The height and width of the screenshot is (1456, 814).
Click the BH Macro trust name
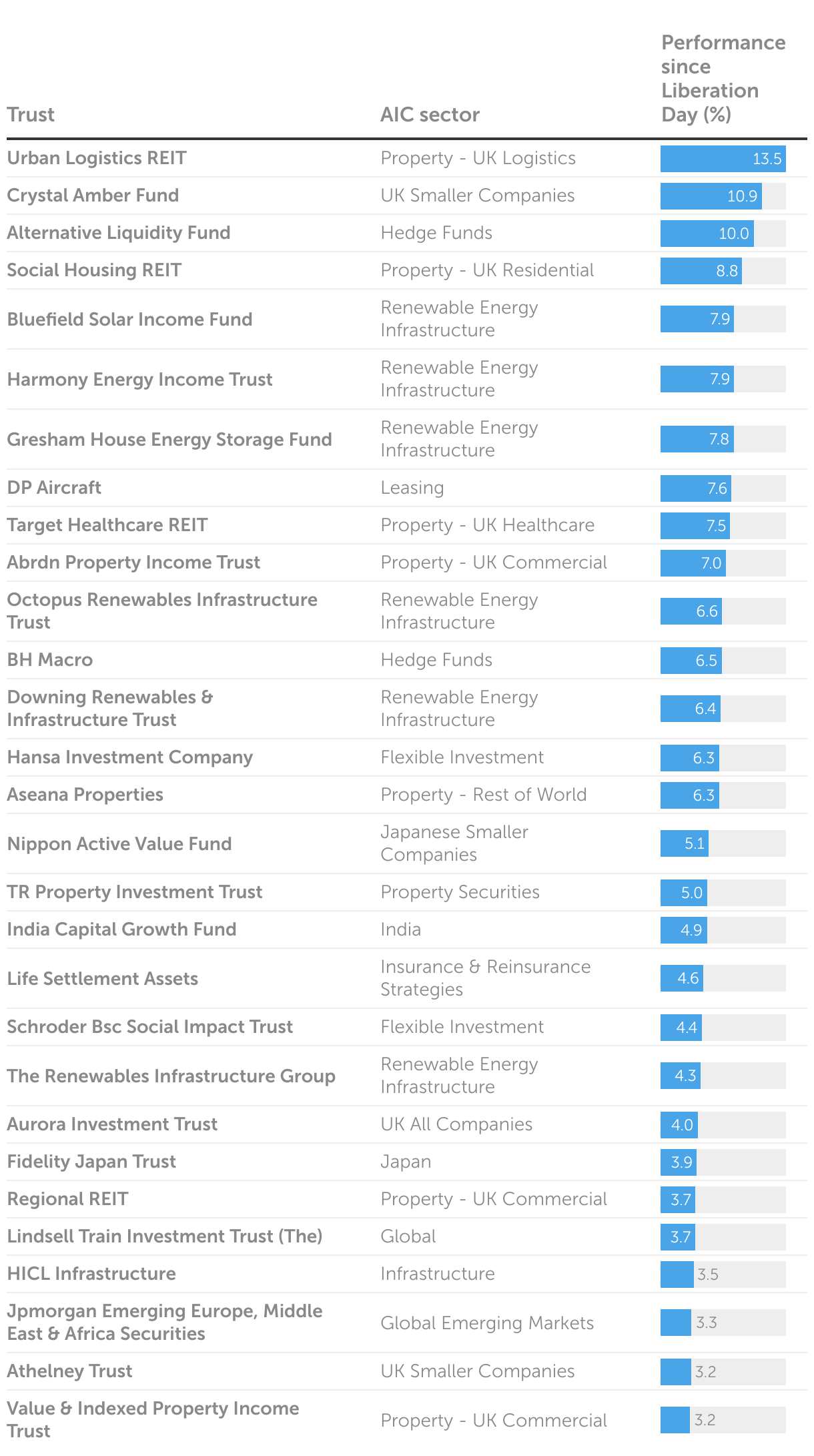pyautogui.click(x=50, y=660)
